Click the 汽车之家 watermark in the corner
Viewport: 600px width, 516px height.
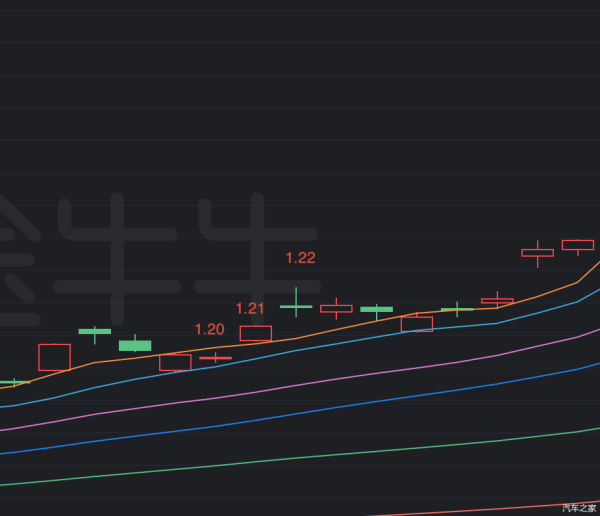(578, 508)
